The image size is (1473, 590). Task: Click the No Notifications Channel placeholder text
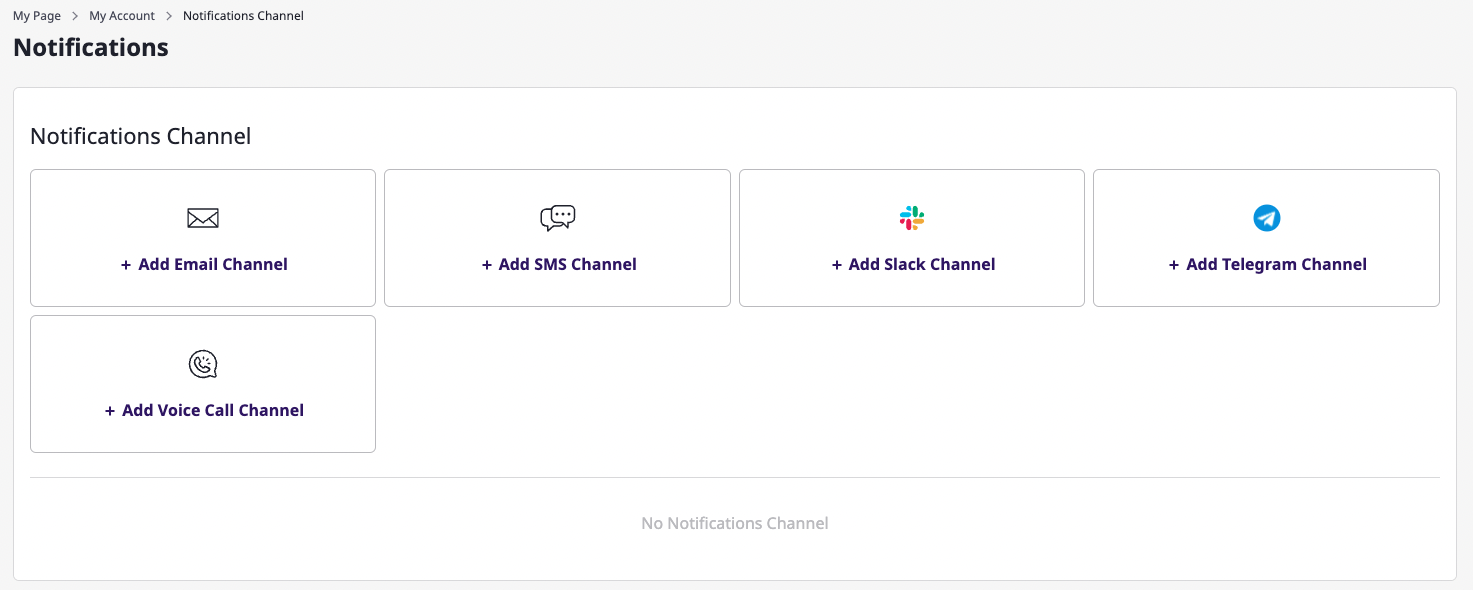pyautogui.click(x=735, y=523)
